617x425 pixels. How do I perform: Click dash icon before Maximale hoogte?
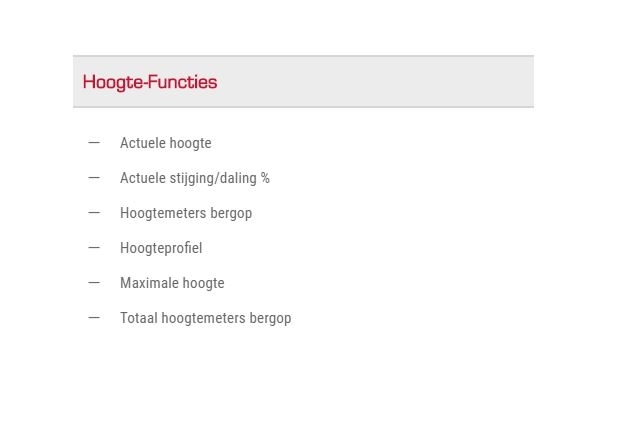click(94, 283)
